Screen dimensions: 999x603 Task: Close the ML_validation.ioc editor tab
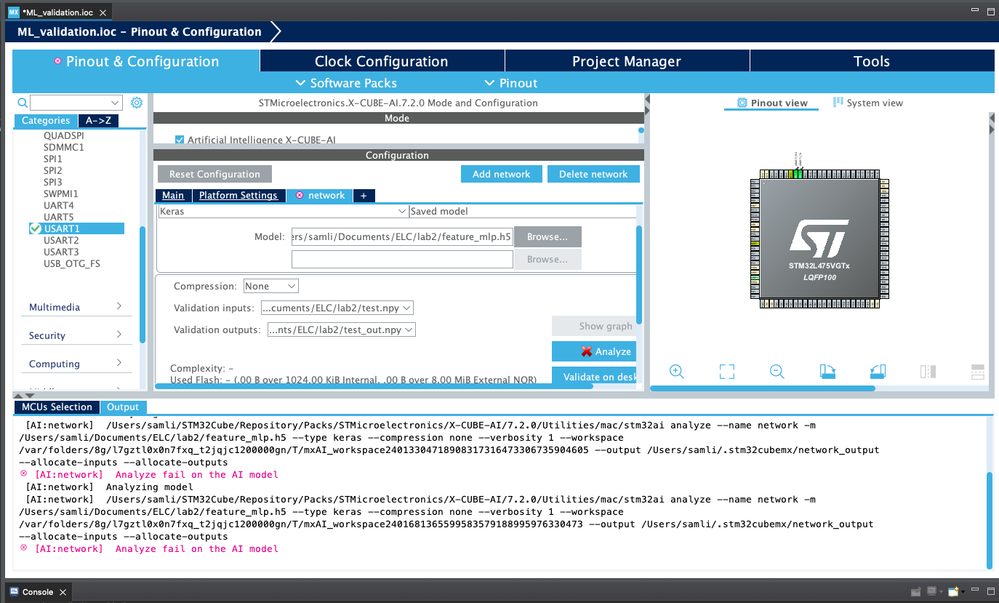click(x=103, y=12)
